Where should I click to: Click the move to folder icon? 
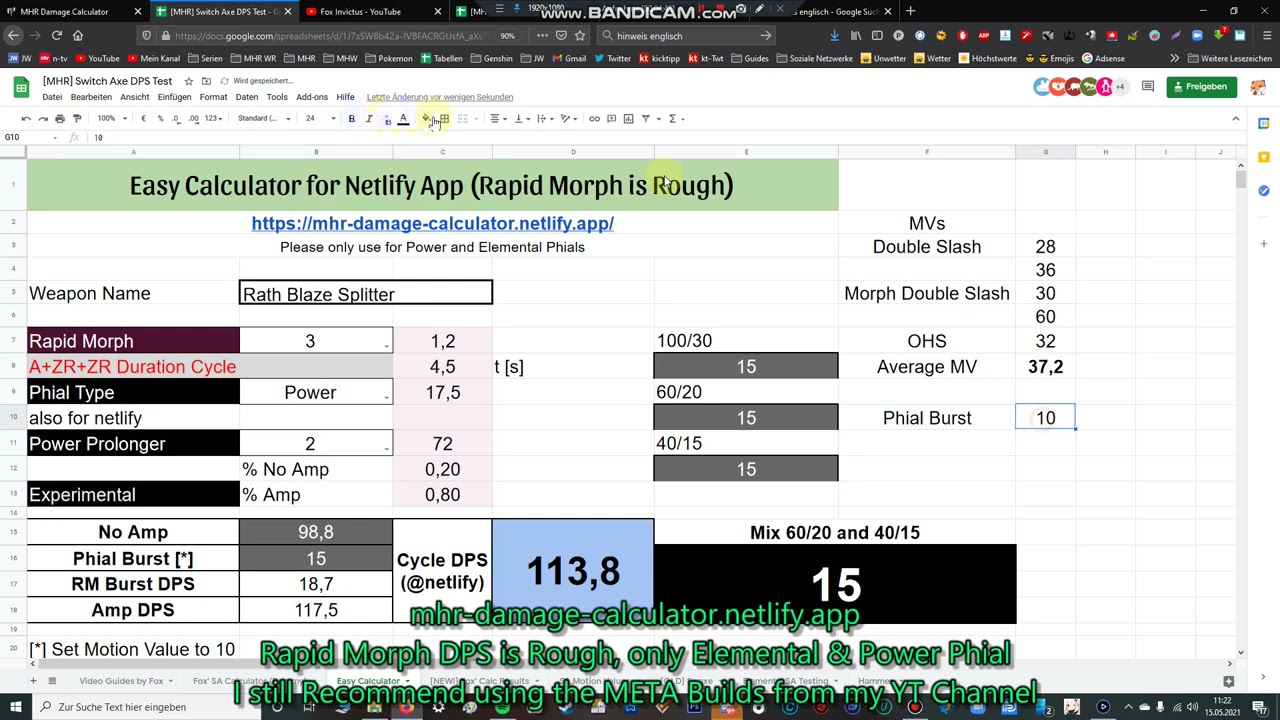(x=206, y=81)
